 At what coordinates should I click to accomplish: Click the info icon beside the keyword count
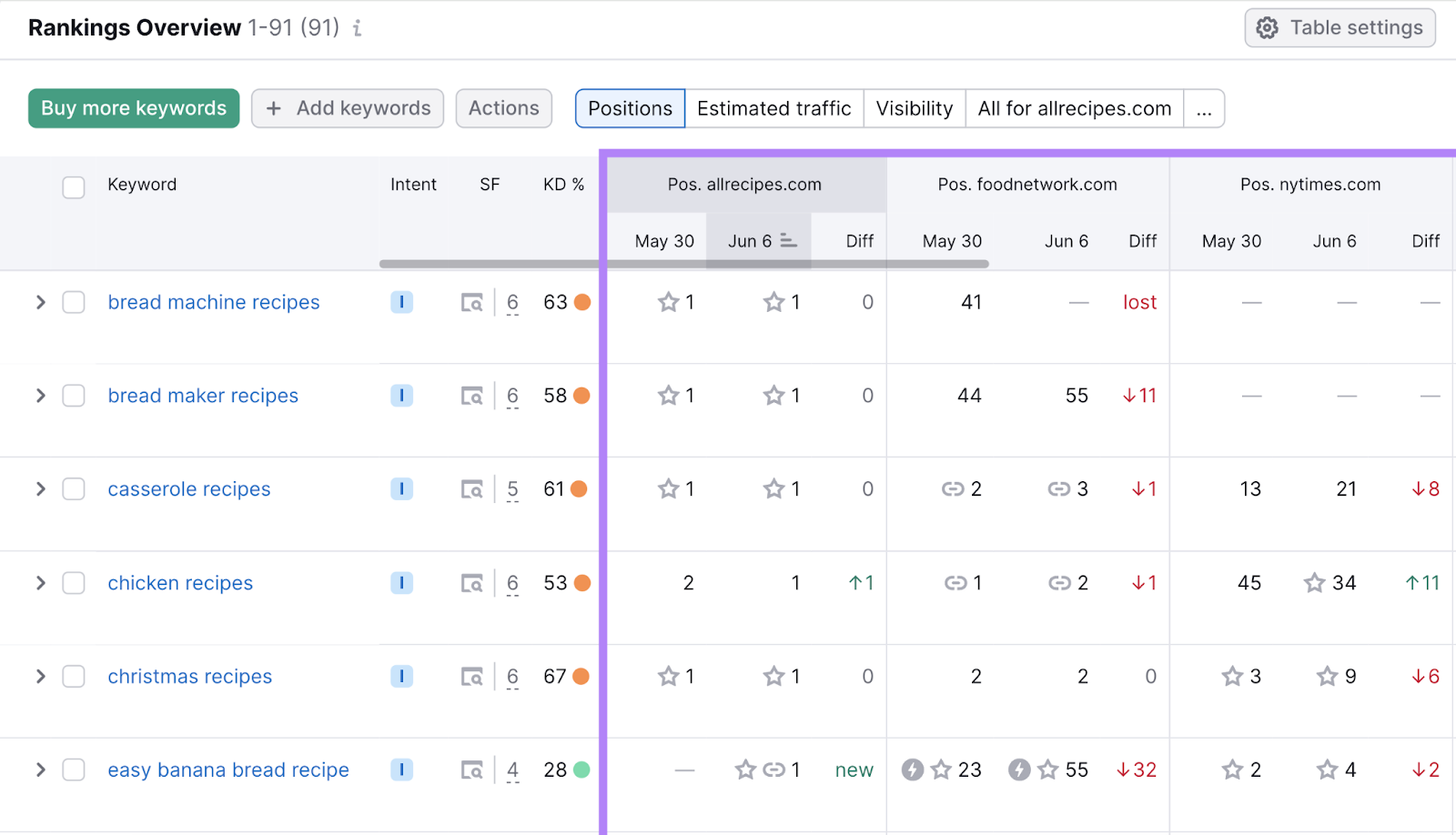point(357,28)
